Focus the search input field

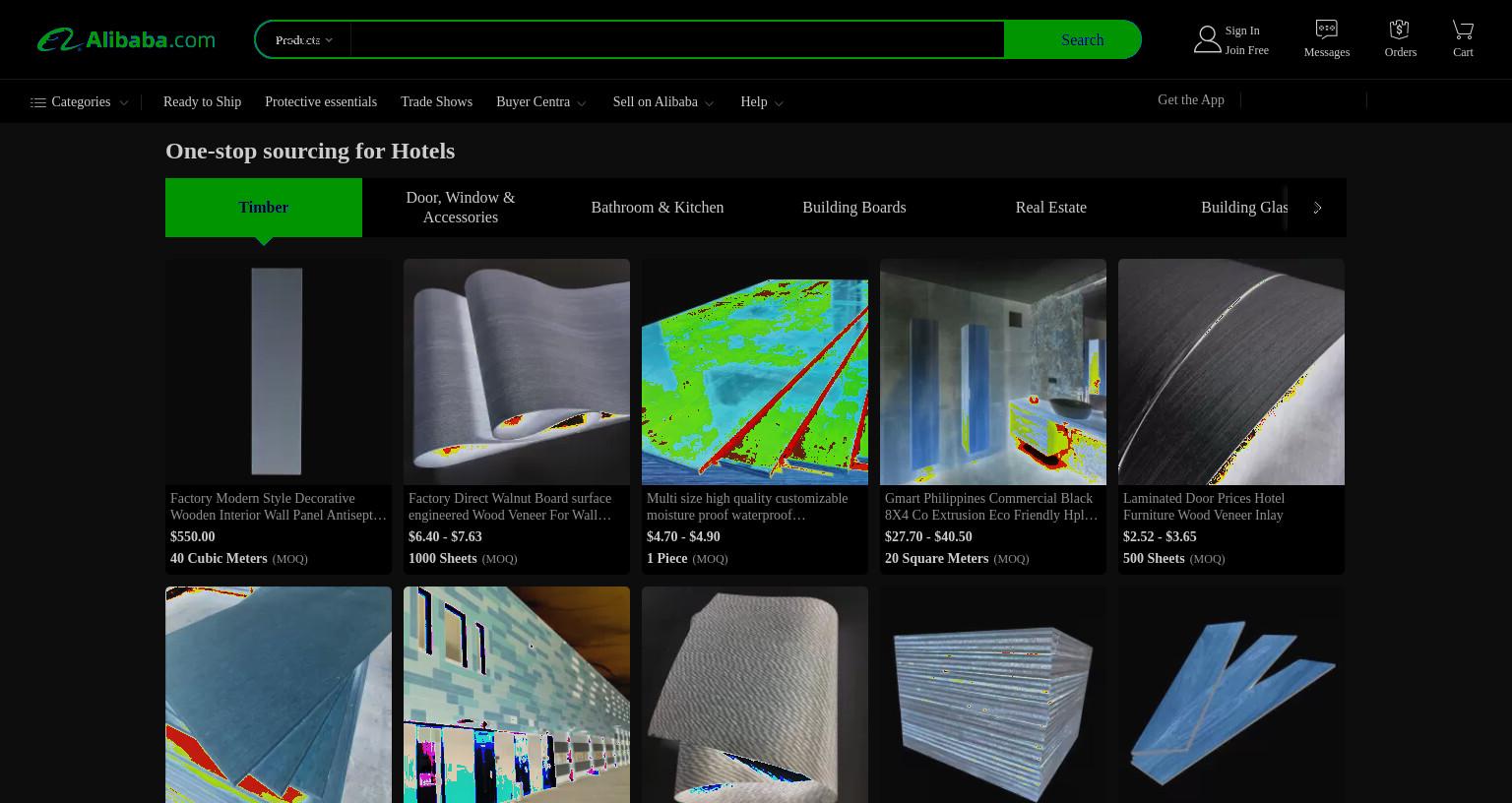[x=677, y=40]
